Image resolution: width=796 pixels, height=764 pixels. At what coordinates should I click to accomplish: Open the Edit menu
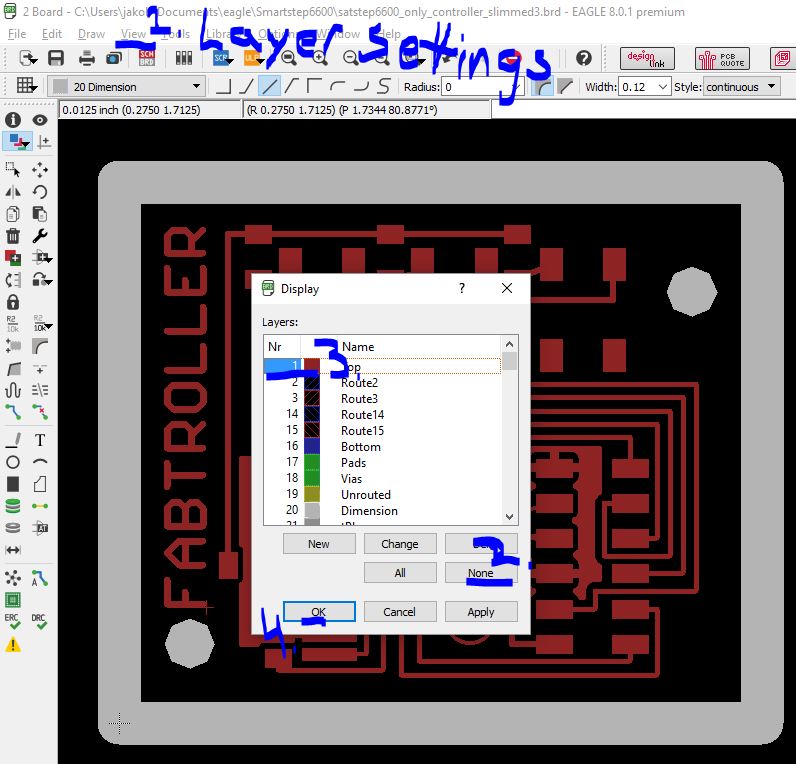52,34
